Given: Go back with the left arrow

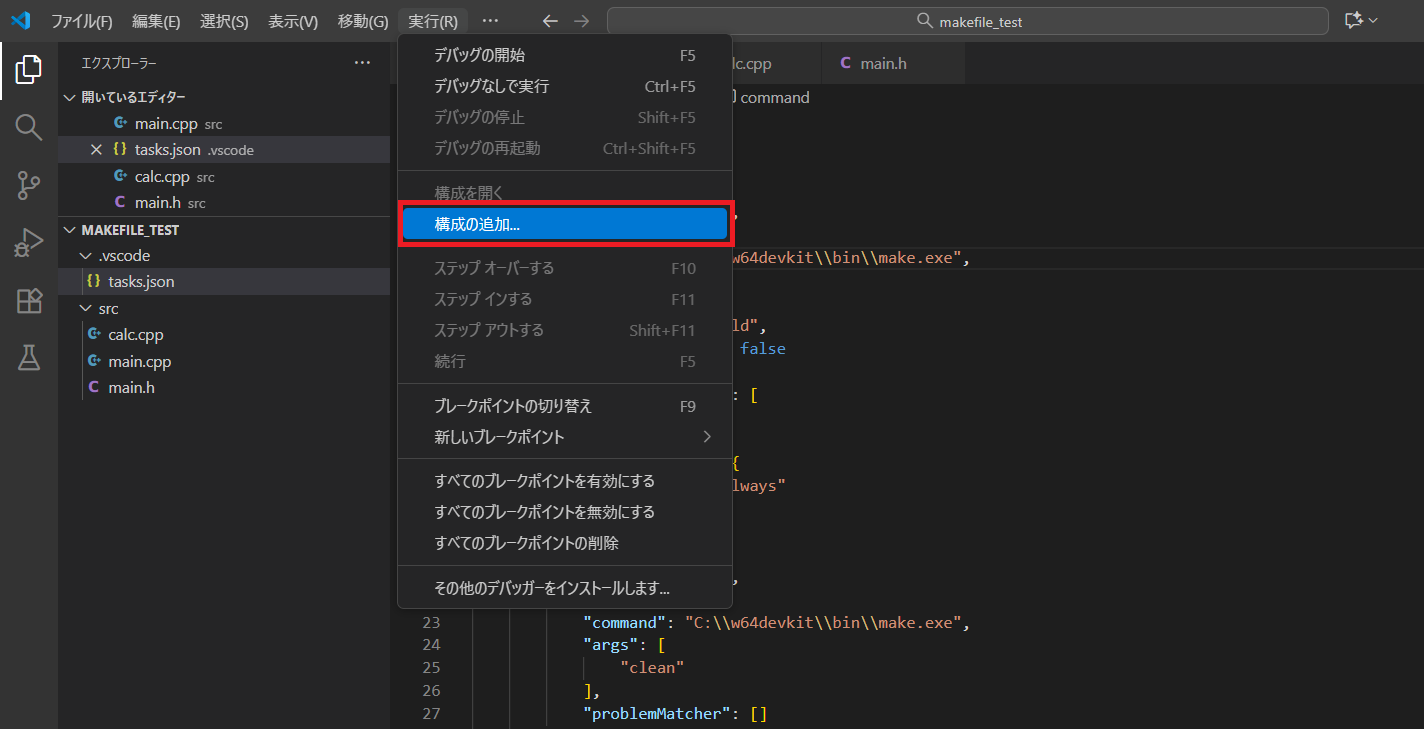Looking at the screenshot, I should pyautogui.click(x=549, y=21).
